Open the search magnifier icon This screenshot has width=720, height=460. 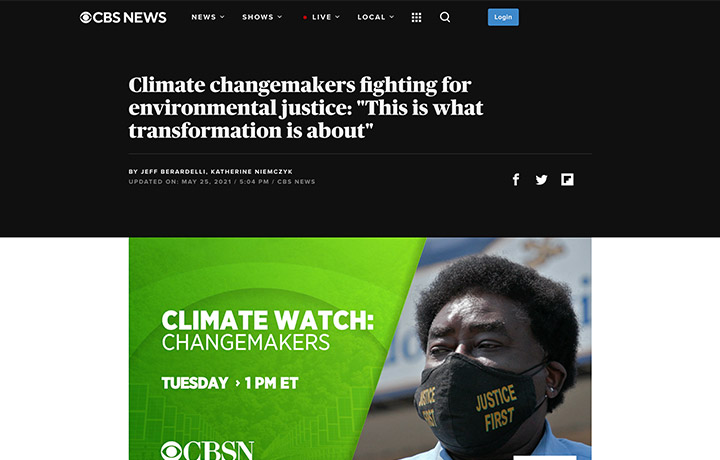pyautogui.click(x=444, y=17)
